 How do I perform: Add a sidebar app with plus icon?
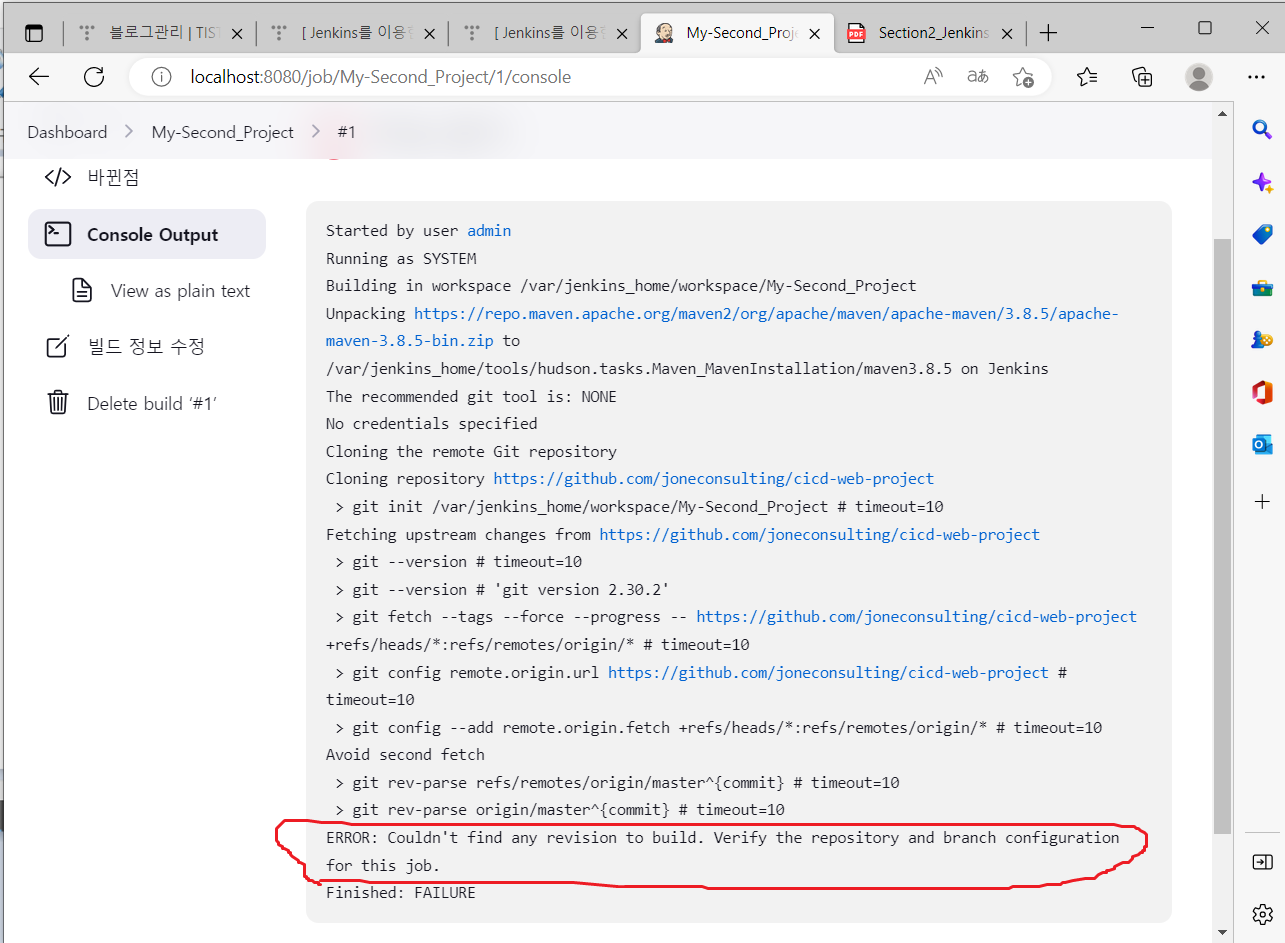pos(1262,502)
